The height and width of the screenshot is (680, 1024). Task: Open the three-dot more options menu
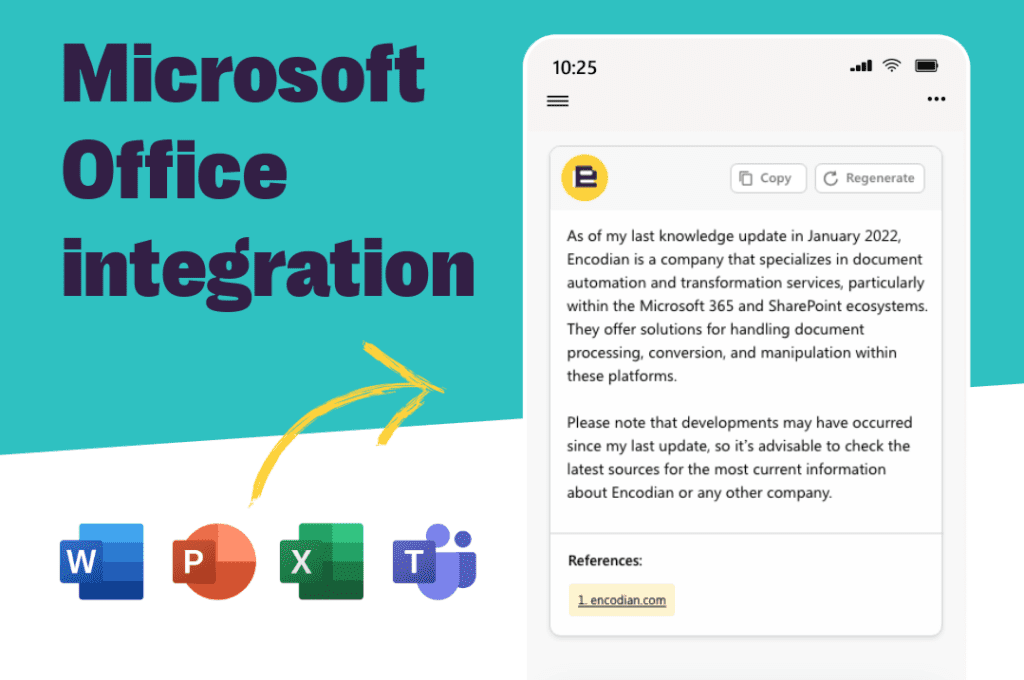click(936, 99)
